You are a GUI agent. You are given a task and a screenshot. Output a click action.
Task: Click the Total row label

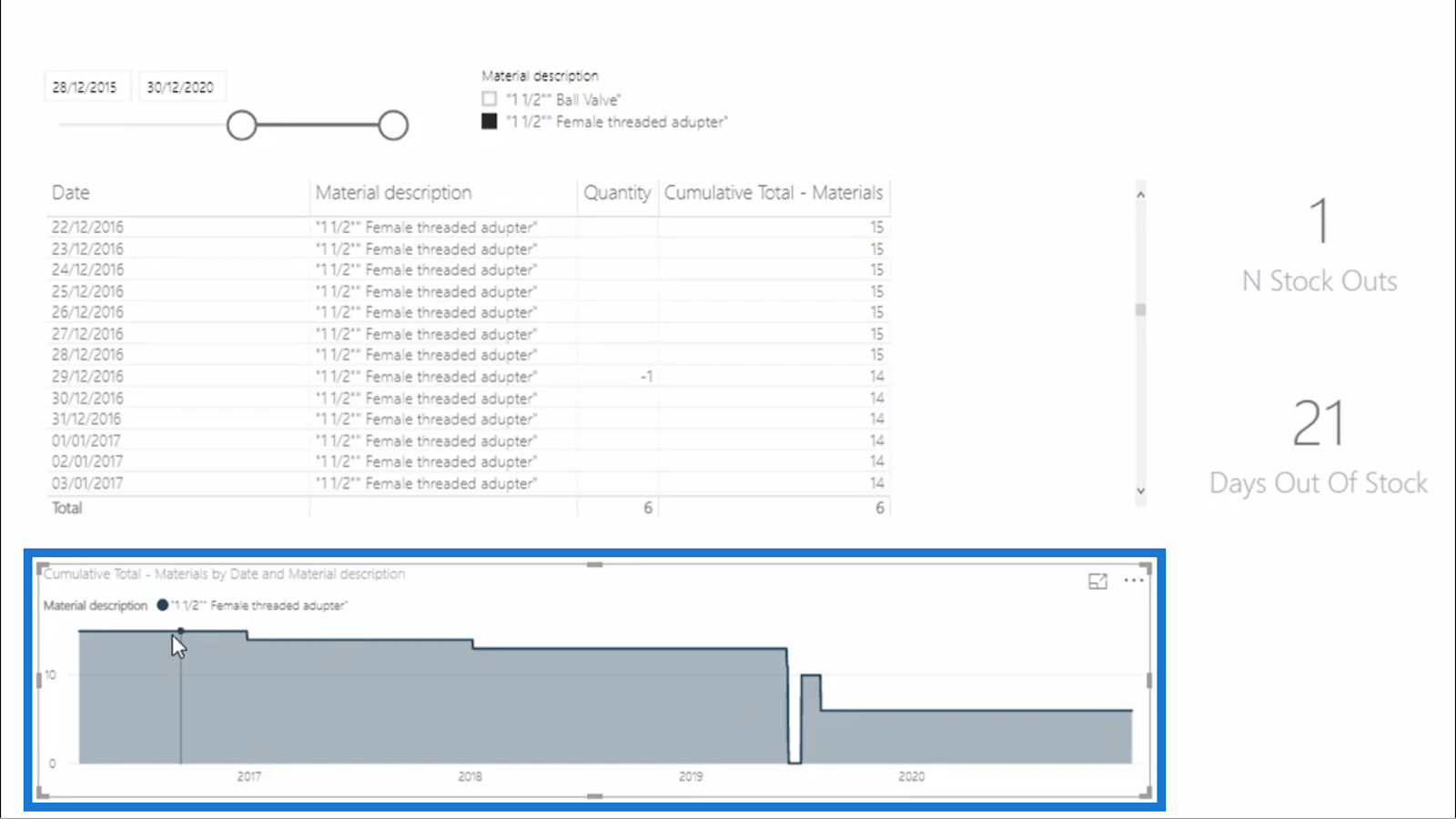pos(66,508)
